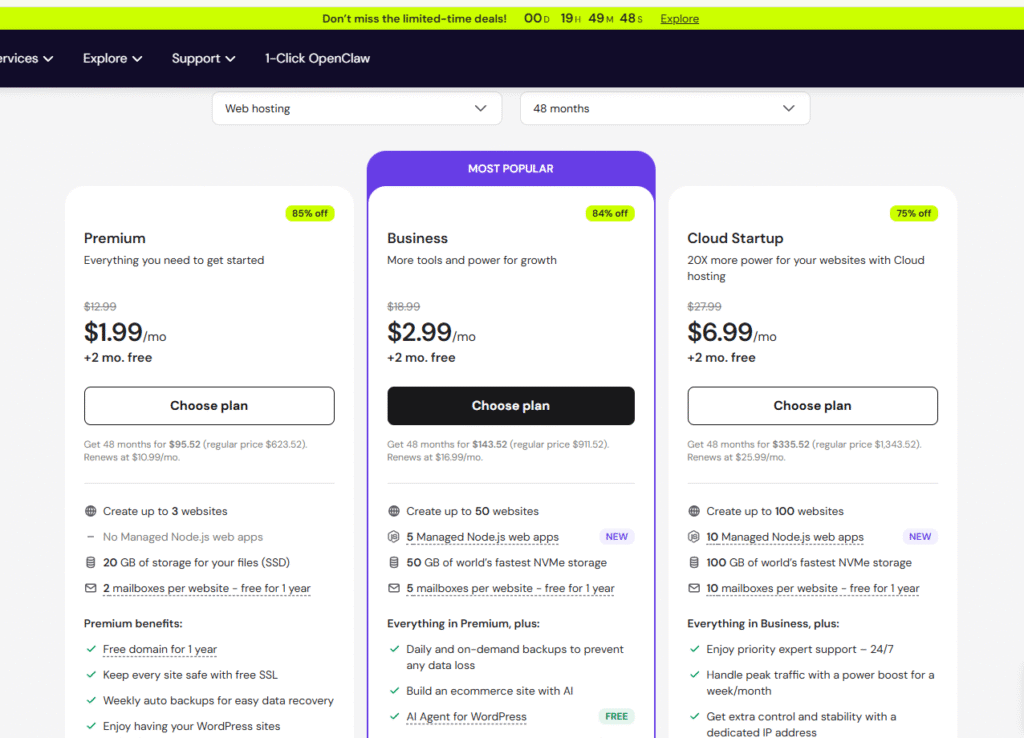Click AI Agent for WordPress feature
Viewport: 1024px width, 738px height.
466,717
